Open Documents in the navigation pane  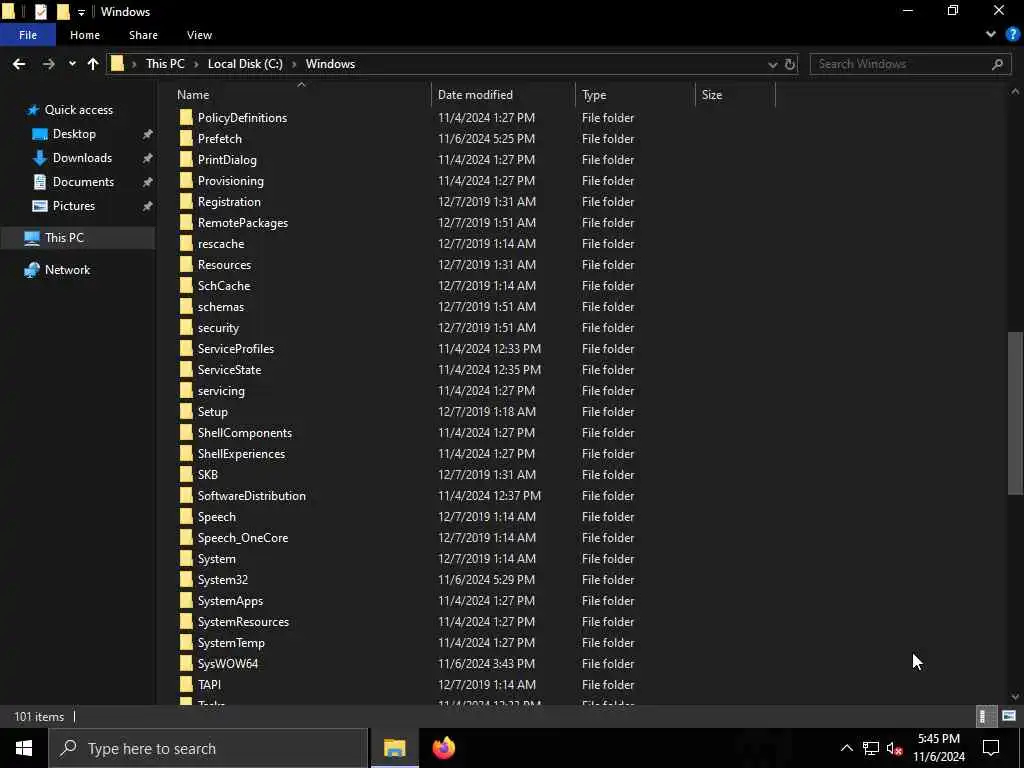83,182
